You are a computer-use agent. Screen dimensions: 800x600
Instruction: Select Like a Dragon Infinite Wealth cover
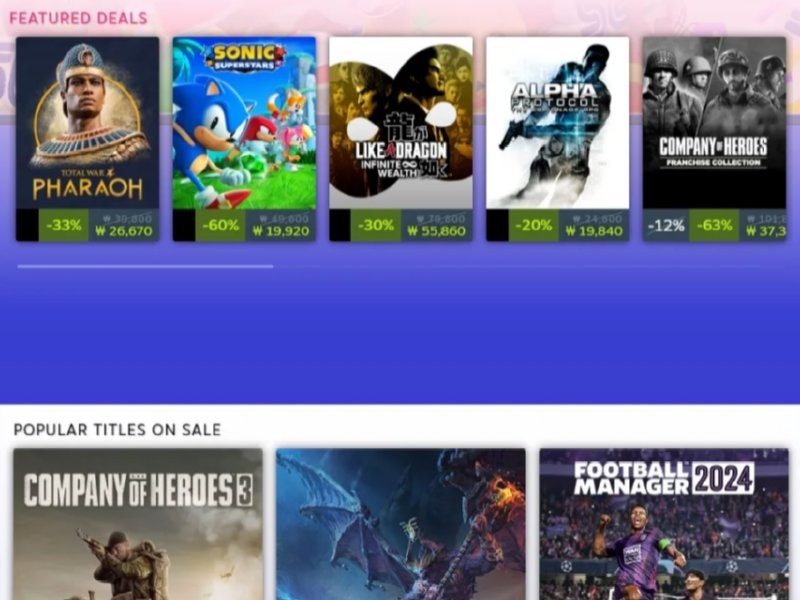point(401,122)
